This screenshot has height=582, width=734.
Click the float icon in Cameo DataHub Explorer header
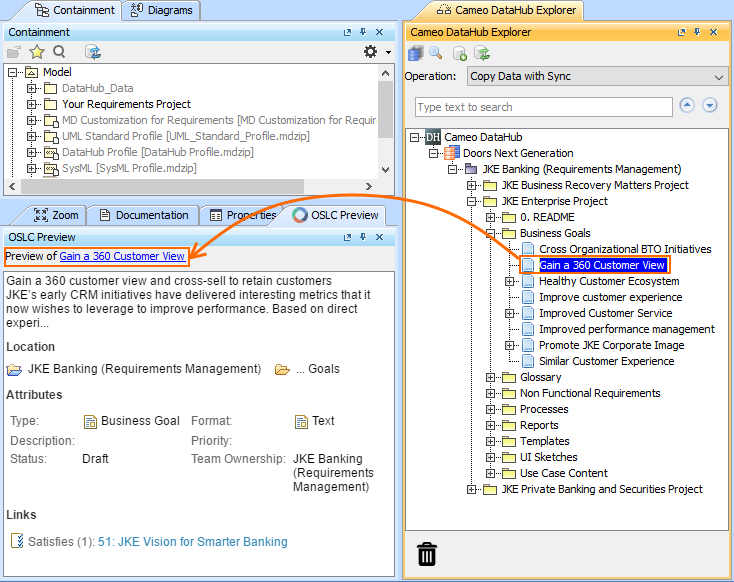pos(682,32)
